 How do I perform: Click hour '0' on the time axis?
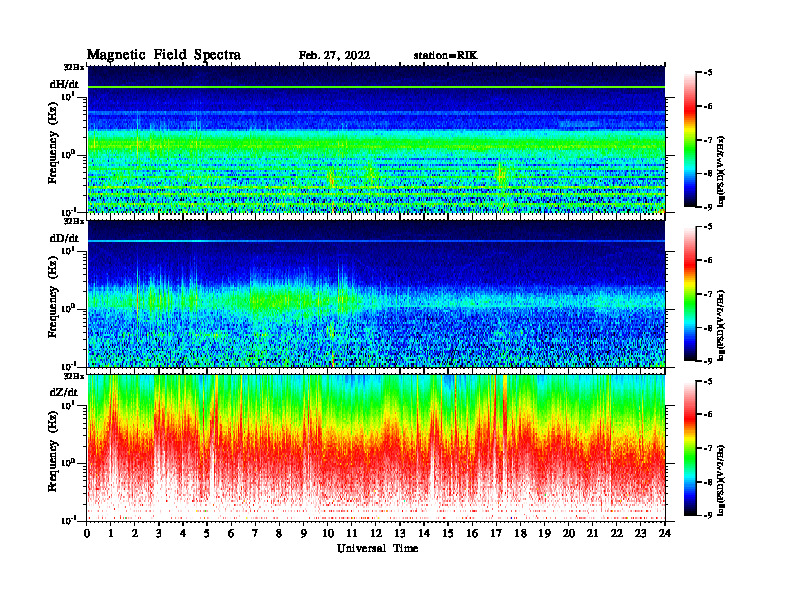pos(87,533)
